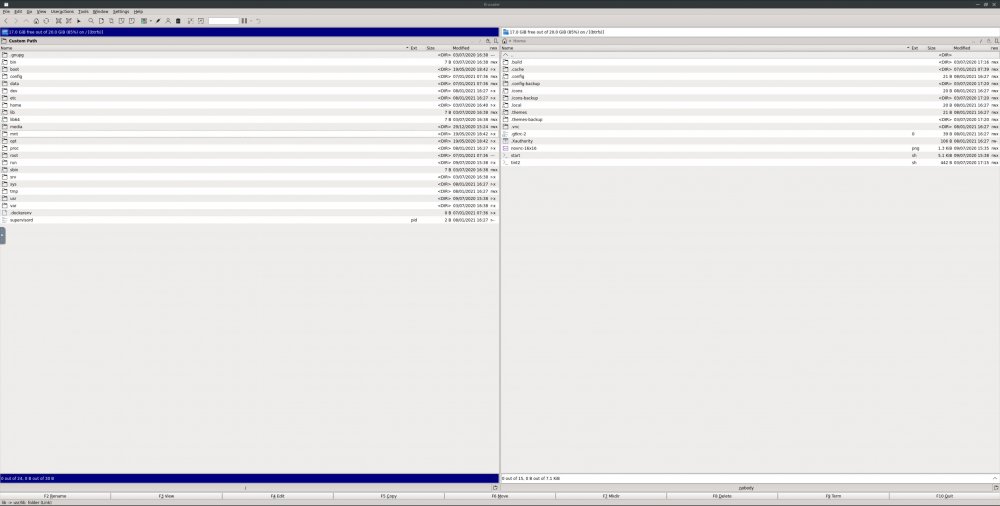Viewport: 1000px width, 506px height.
Task: Click the F2 Rename button
Action: (55, 496)
